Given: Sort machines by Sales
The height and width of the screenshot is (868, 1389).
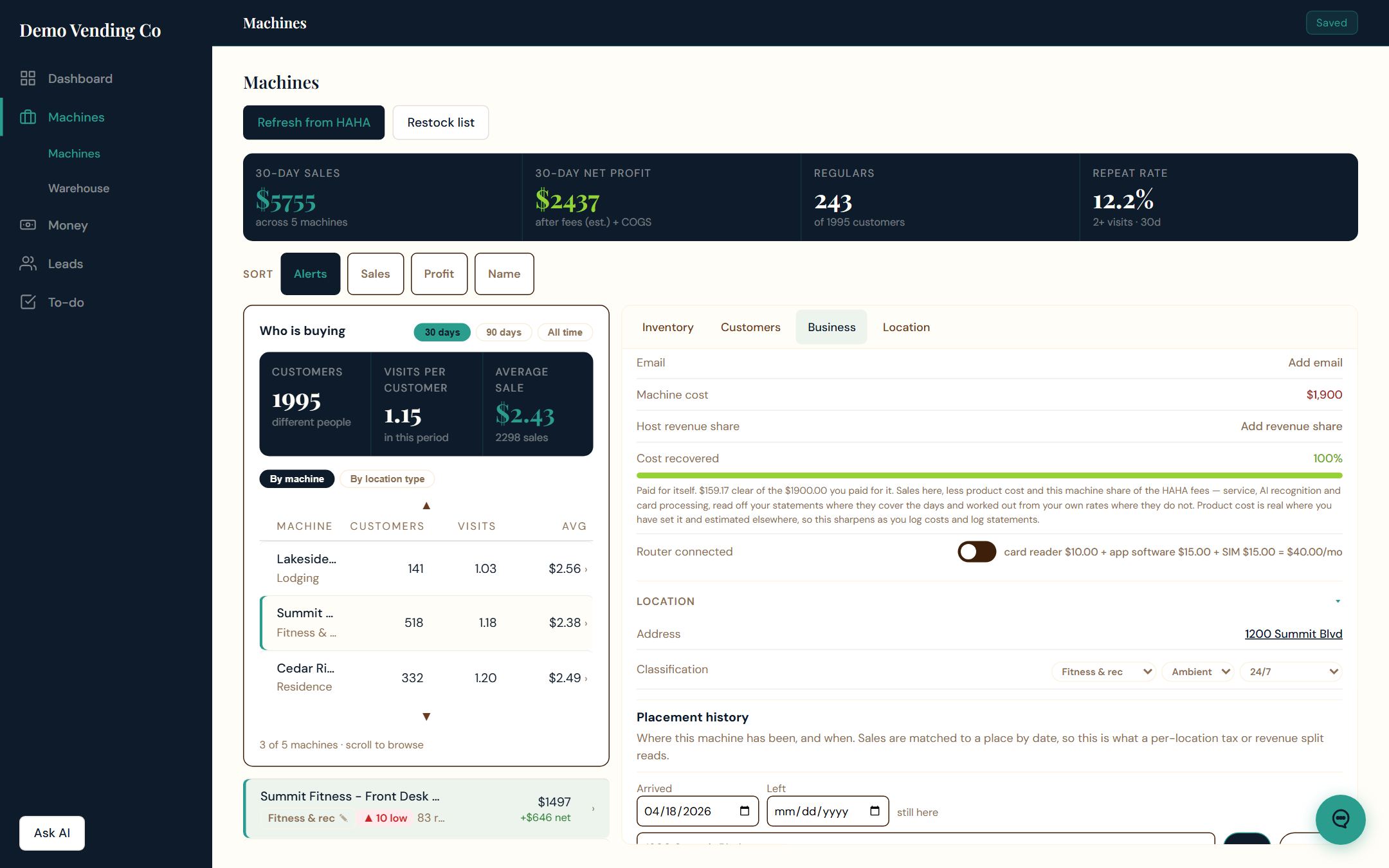Looking at the screenshot, I should pyautogui.click(x=376, y=274).
